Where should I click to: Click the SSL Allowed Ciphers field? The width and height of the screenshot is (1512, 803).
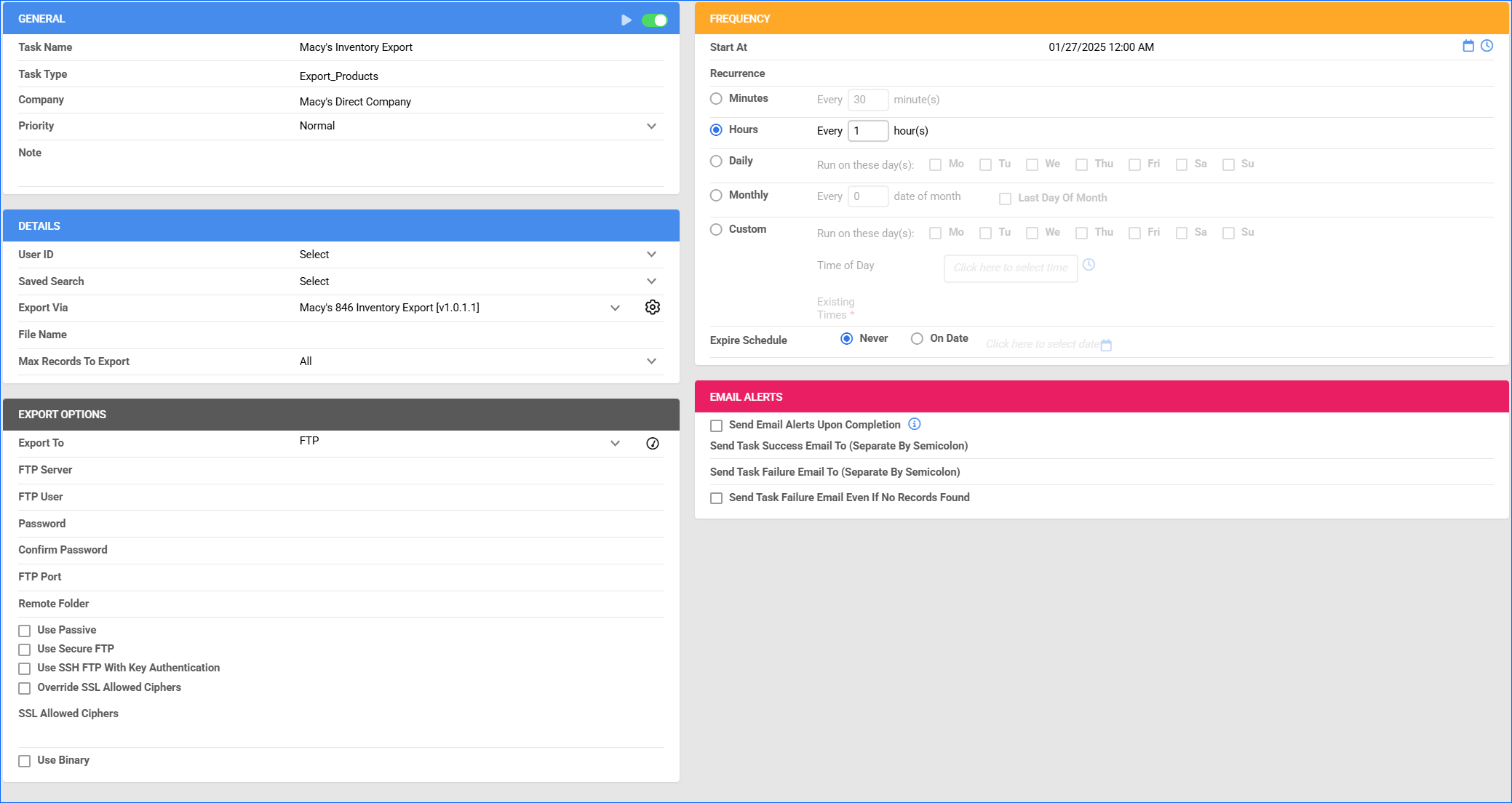(x=341, y=735)
